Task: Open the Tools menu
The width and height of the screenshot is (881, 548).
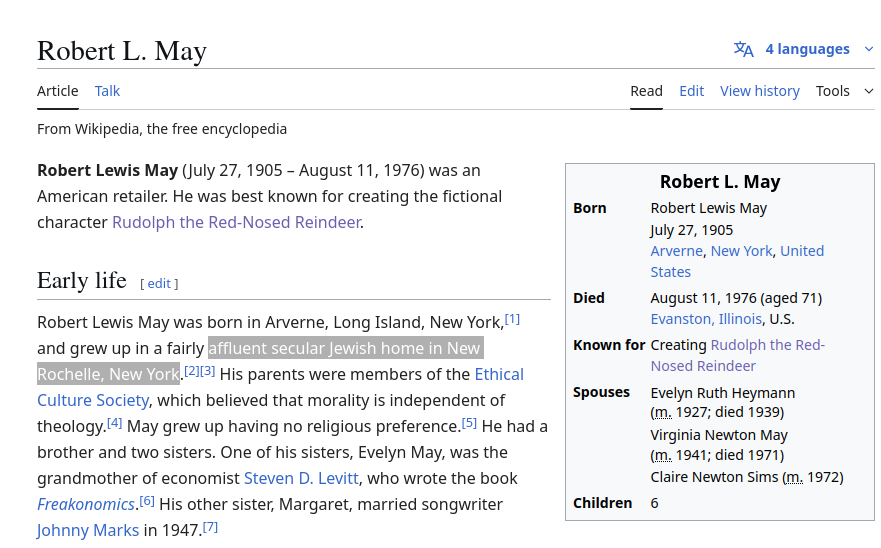Action: [832, 91]
